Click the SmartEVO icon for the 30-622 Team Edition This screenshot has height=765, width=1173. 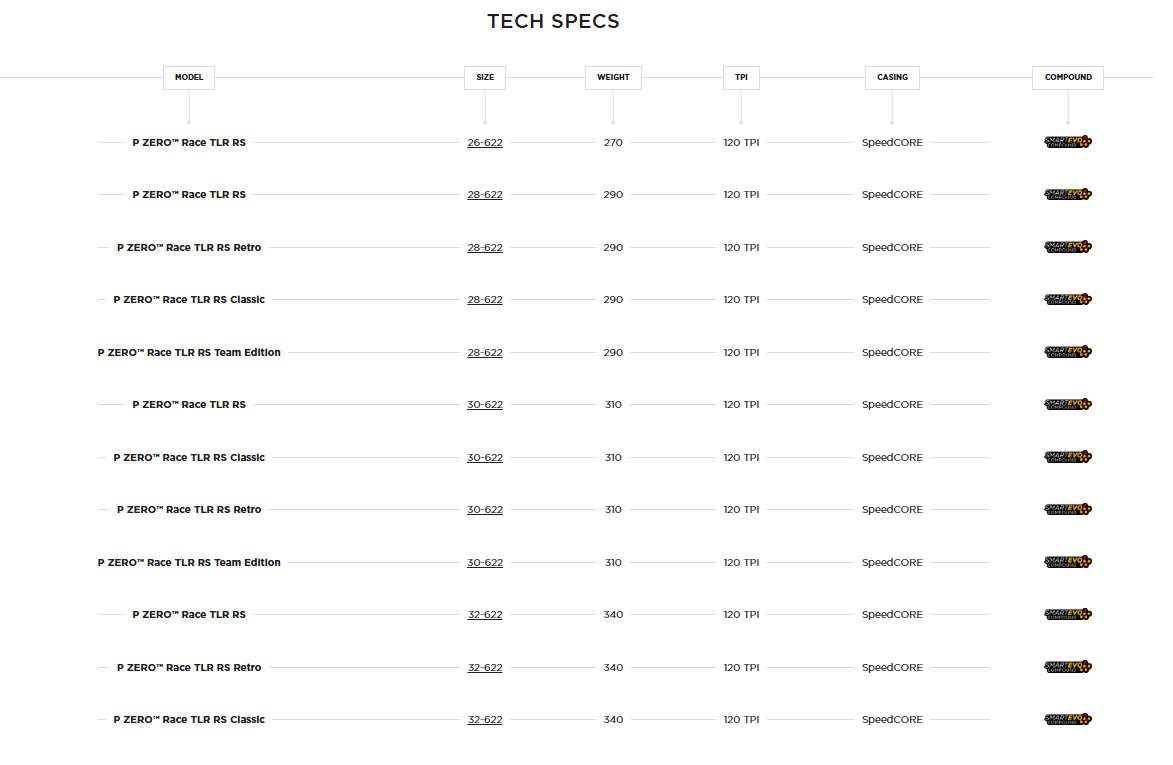(x=1067, y=562)
